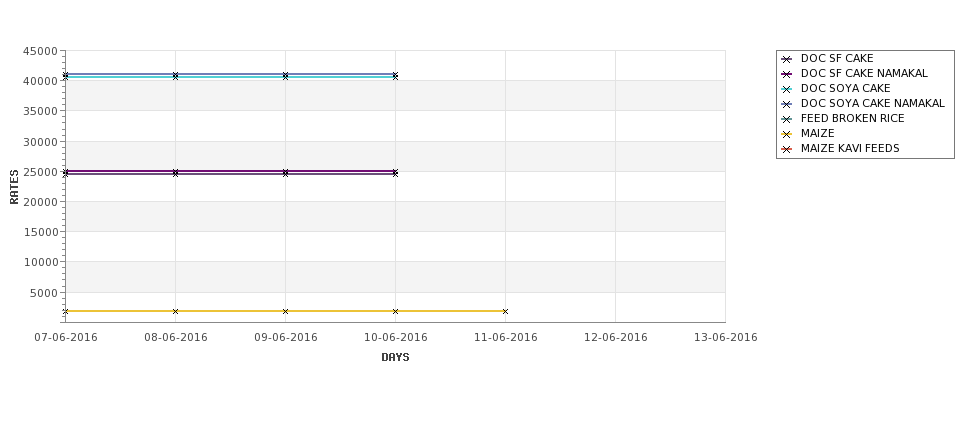Click the DAYS x-axis title

(395, 357)
